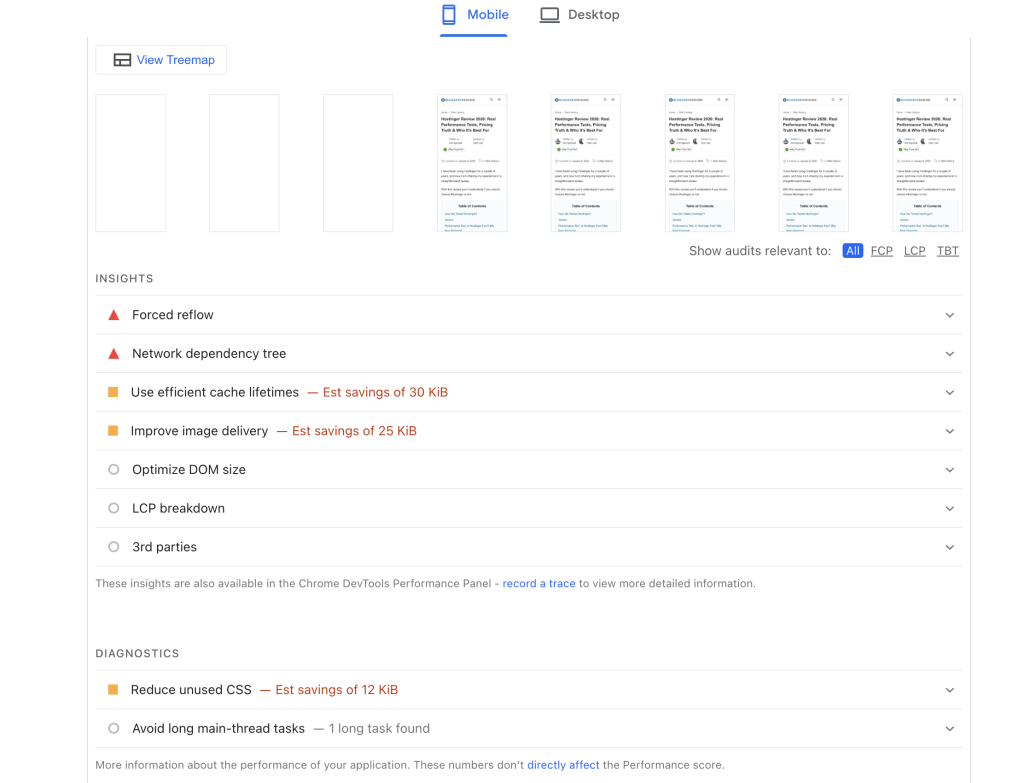This screenshot has width=1024, height=783.
Task: Click the red triangle beside Network dependency tree
Action: (113, 353)
